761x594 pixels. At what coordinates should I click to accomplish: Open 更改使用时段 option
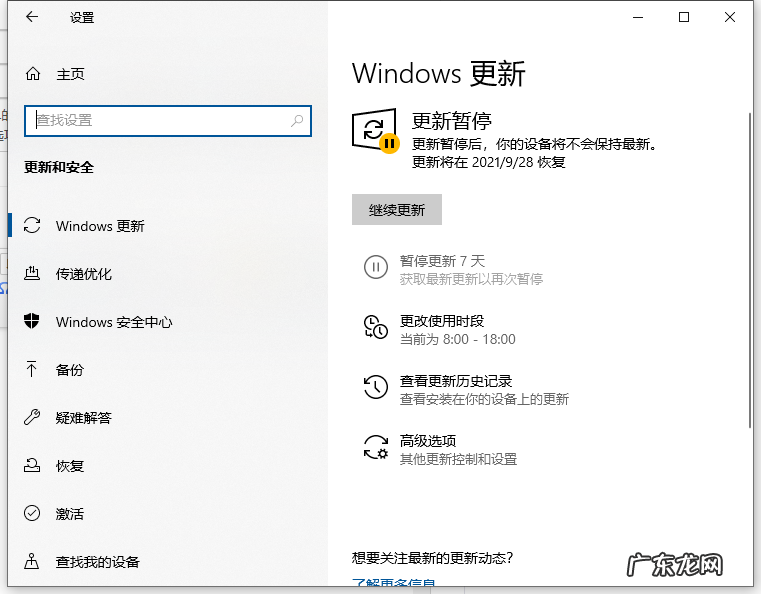(x=442, y=321)
